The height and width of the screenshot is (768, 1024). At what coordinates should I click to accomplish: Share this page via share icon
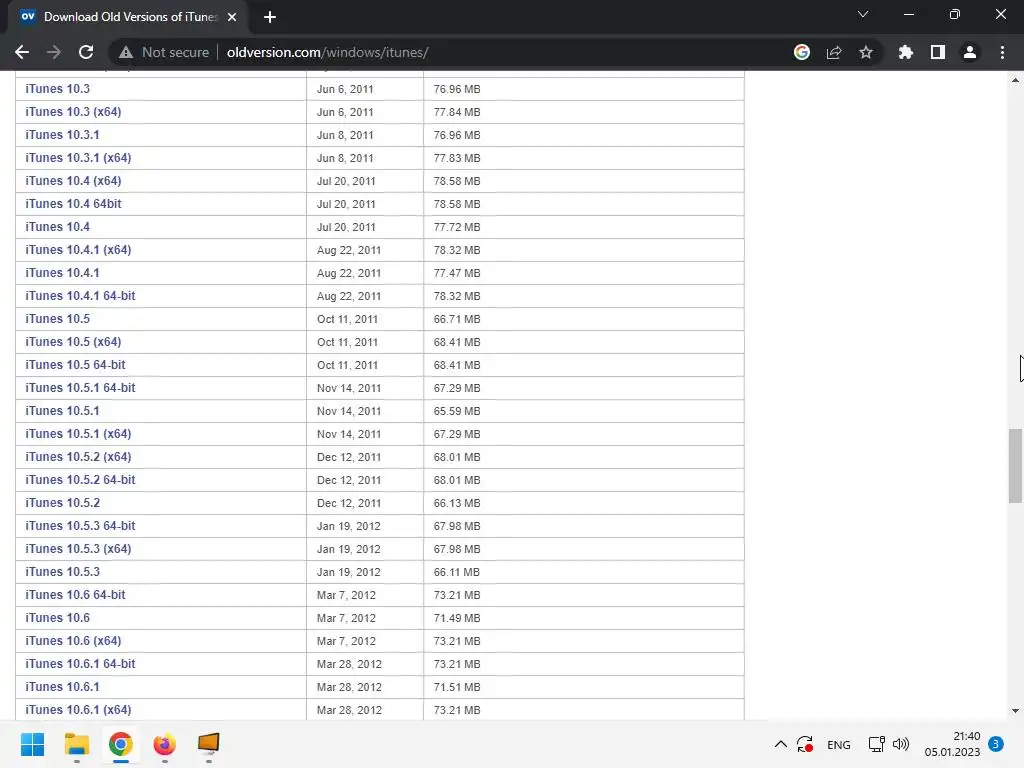tap(834, 52)
